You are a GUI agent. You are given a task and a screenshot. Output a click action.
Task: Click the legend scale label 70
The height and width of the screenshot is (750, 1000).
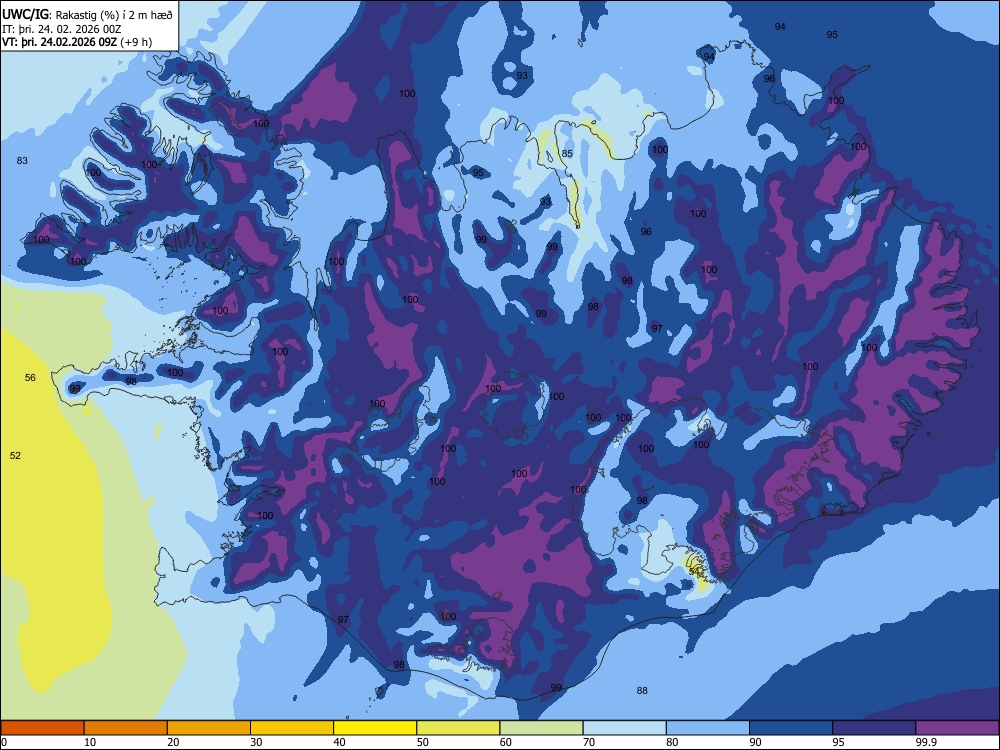(589, 742)
